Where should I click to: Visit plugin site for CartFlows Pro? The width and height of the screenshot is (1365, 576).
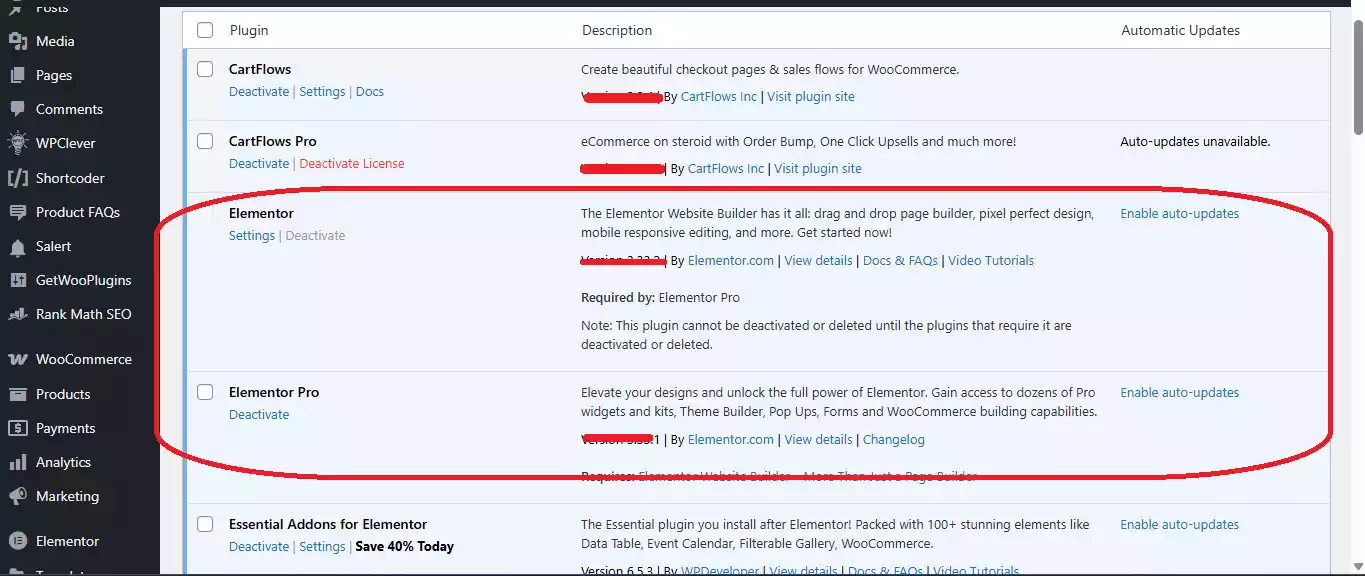point(818,168)
